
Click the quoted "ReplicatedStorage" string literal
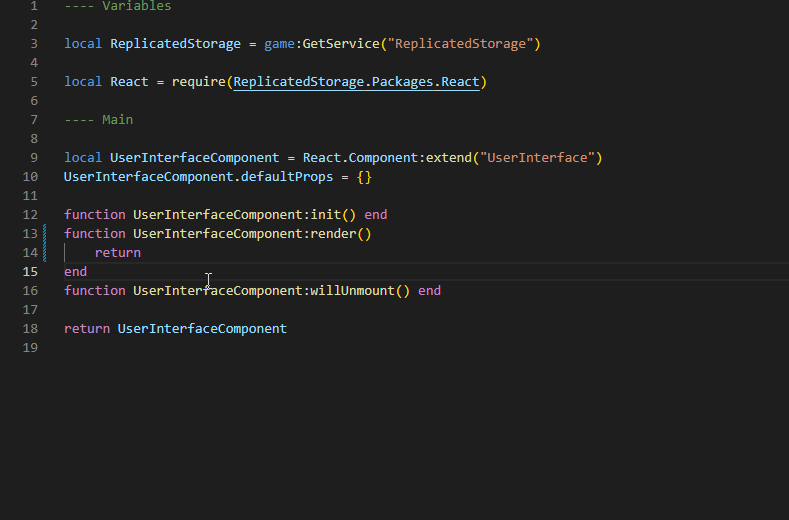tap(460, 44)
